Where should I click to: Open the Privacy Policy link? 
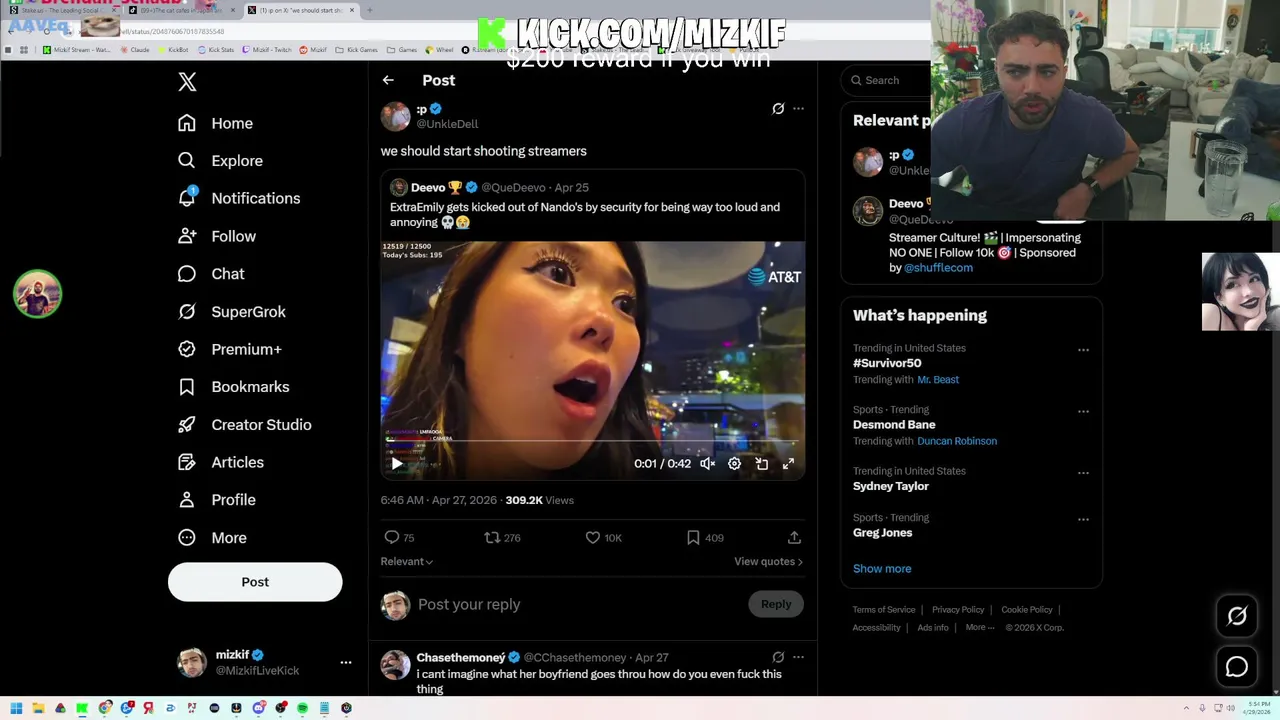pos(958,610)
